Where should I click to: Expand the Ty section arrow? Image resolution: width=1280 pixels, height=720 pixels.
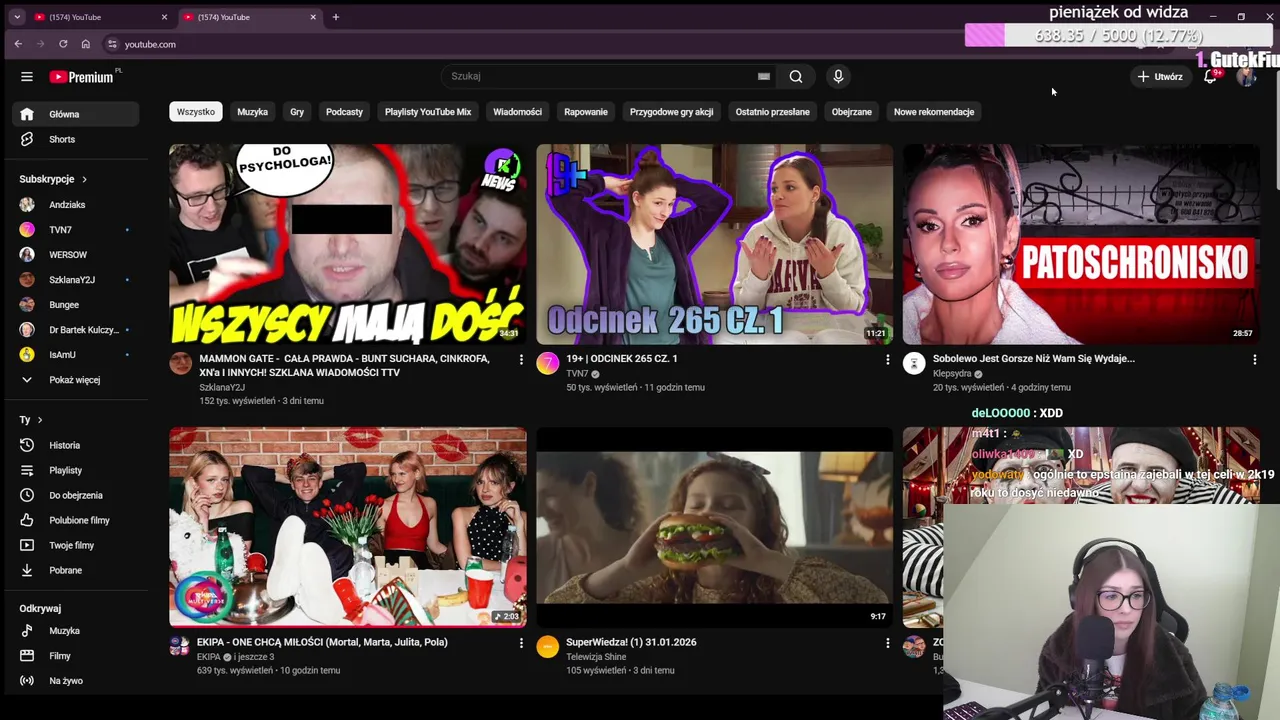click(x=40, y=420)
